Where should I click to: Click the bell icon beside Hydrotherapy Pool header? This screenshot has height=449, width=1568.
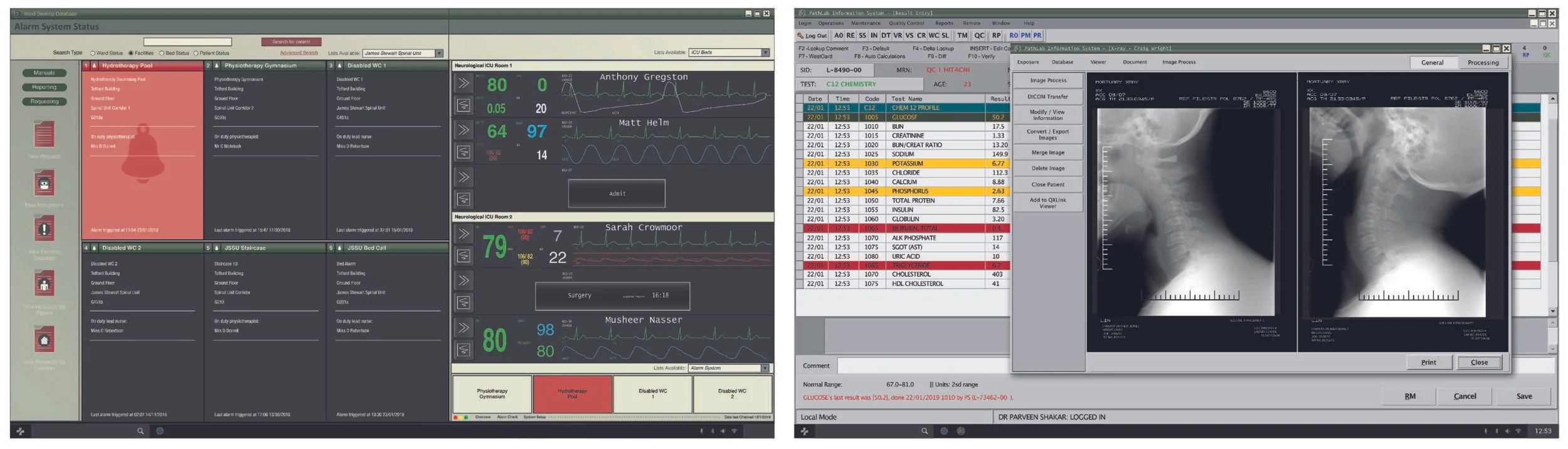tap(95, 65)
